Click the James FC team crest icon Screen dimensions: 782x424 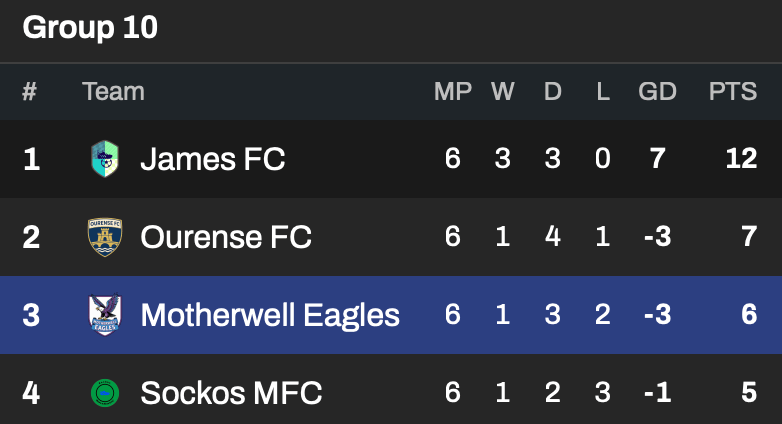(104, 158)
